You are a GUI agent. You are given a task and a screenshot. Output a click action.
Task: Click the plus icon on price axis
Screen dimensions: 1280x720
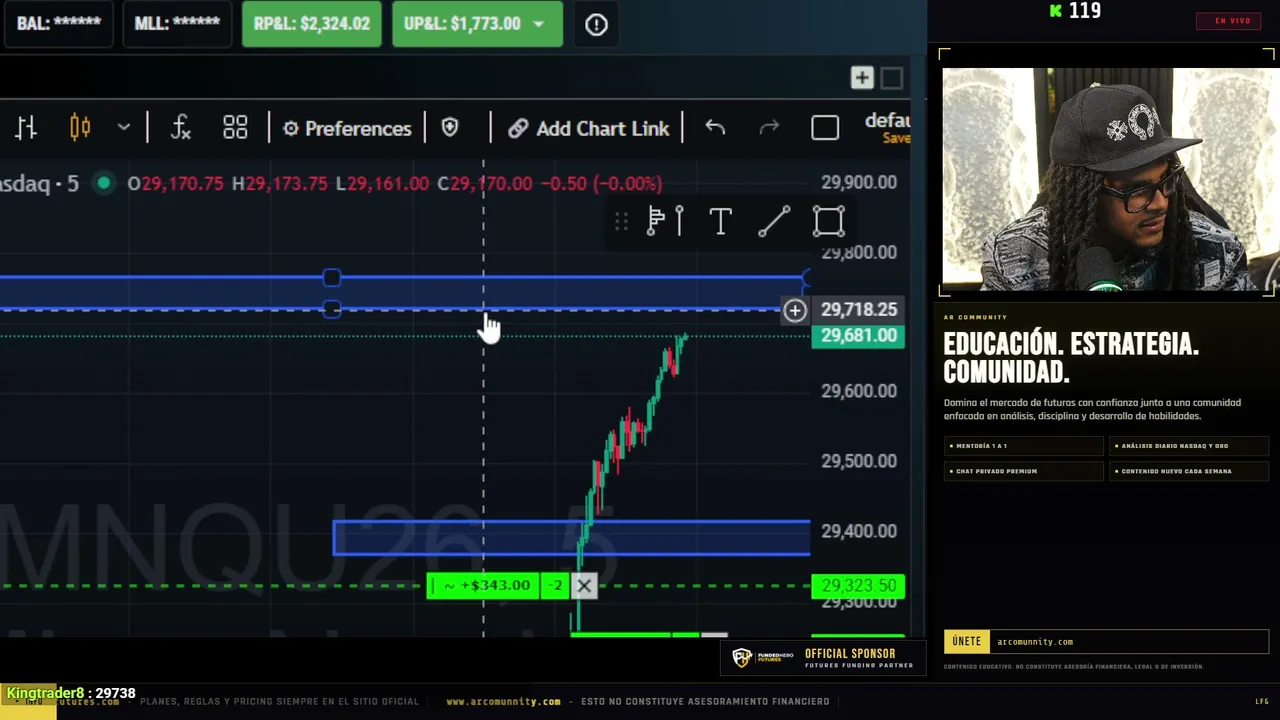coord(795,311)
